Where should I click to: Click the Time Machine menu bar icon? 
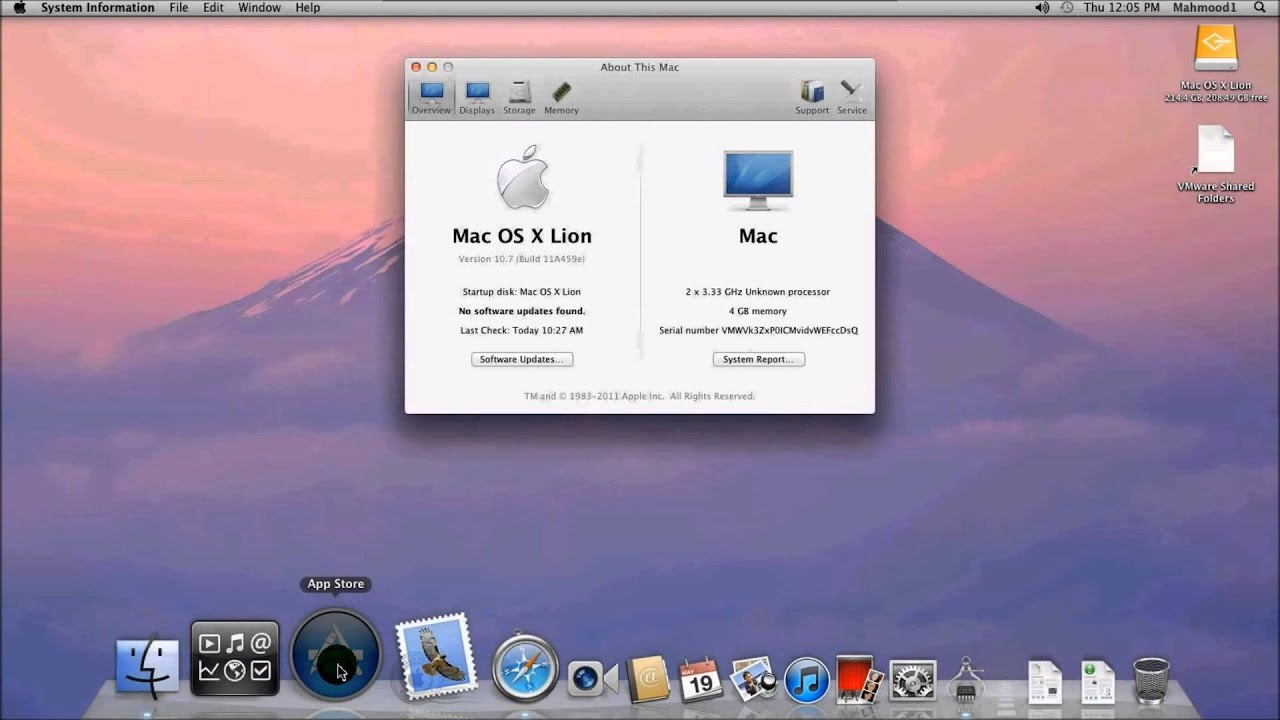pos(1067,8)
